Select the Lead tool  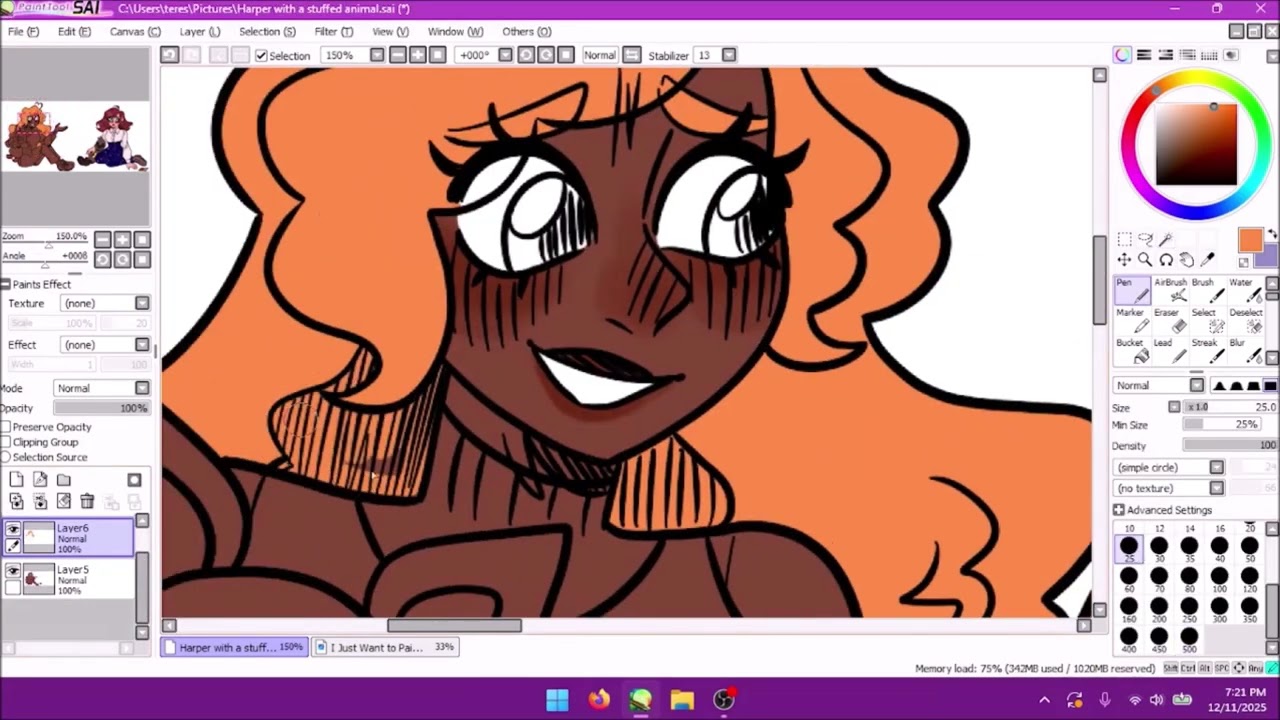[1170, 350]
